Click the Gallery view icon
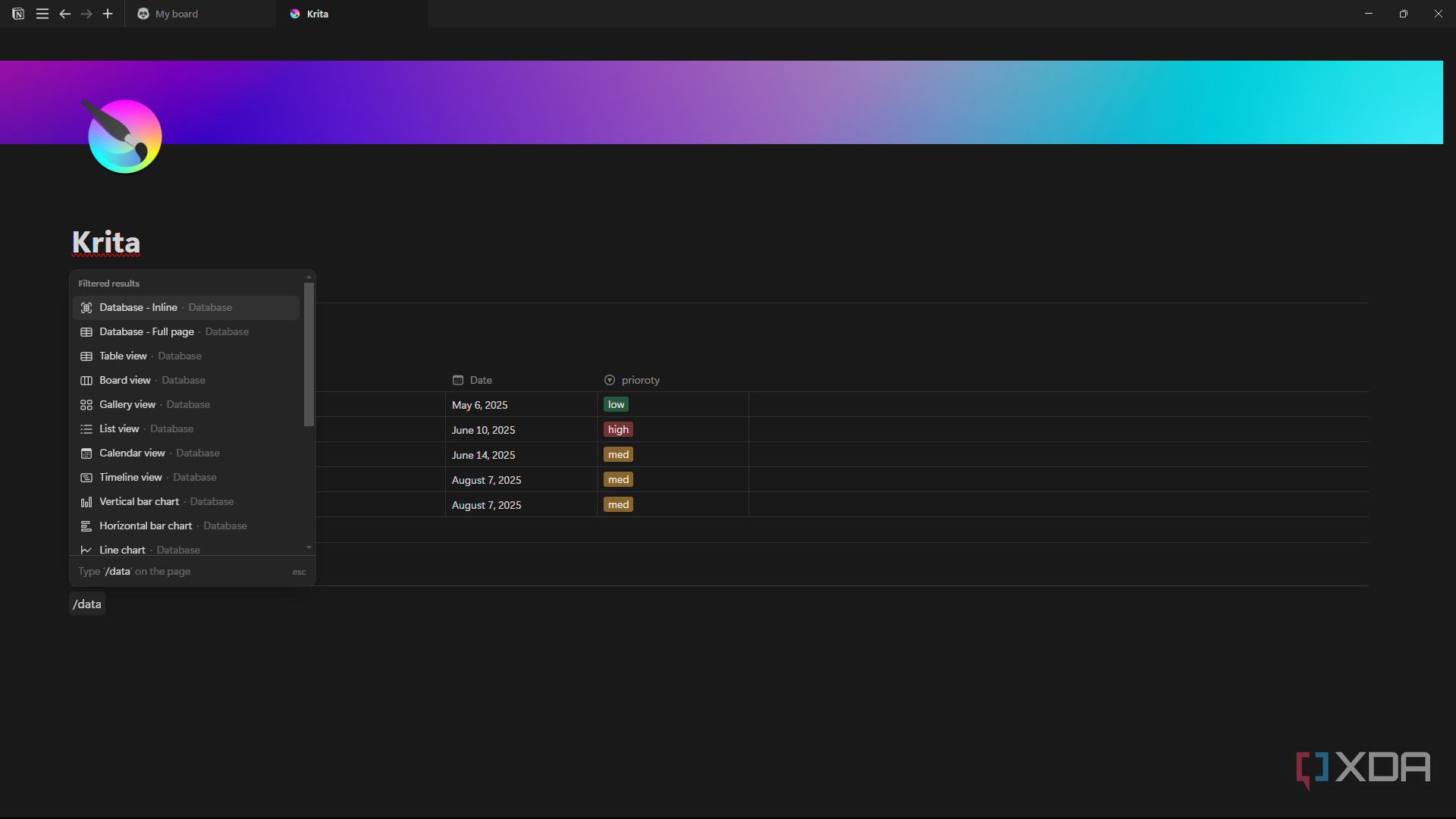The image size is (1456, 819). tap(86, 404)
